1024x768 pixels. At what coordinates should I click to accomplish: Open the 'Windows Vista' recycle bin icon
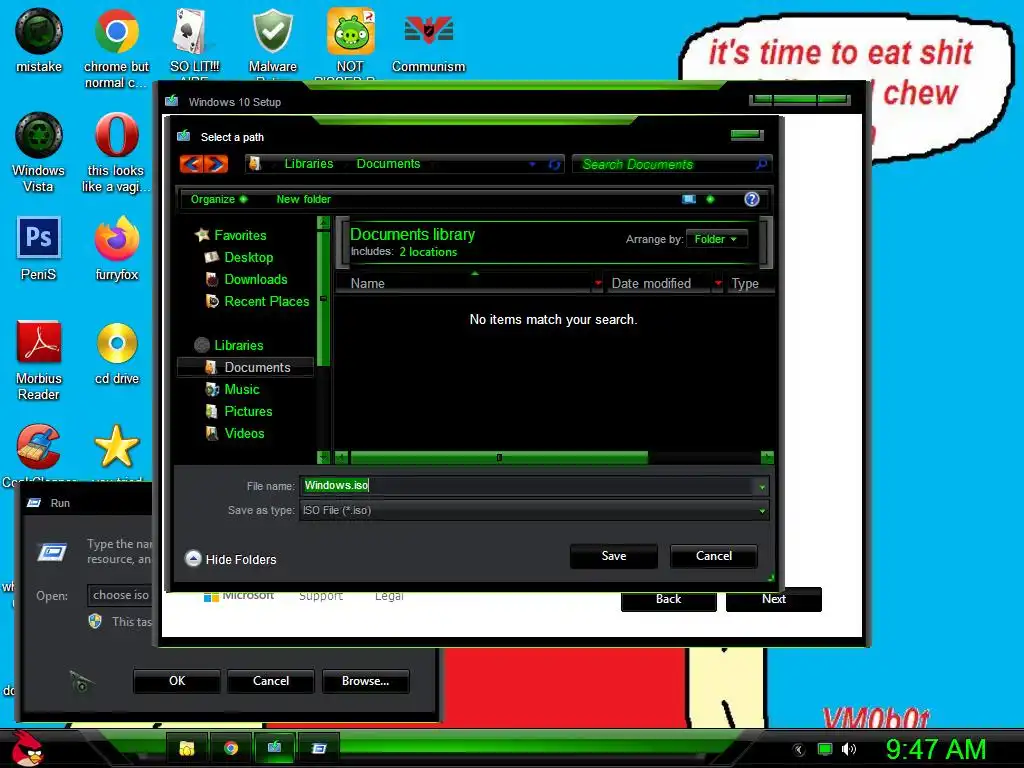(39, 135)
